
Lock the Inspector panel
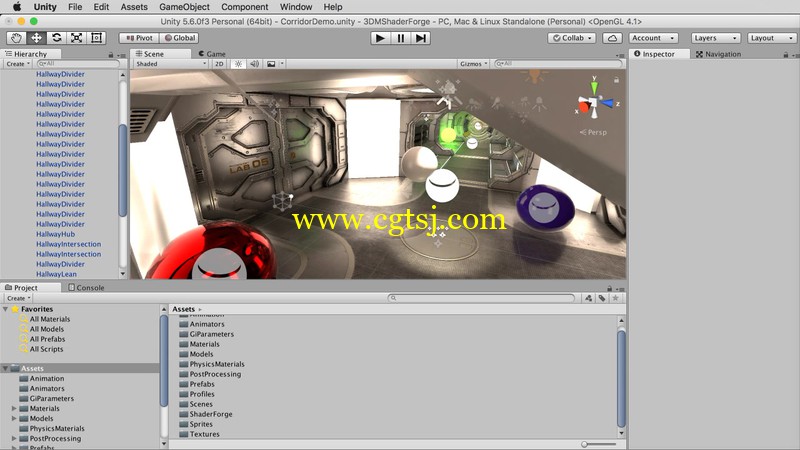click(x=786, y=55)
